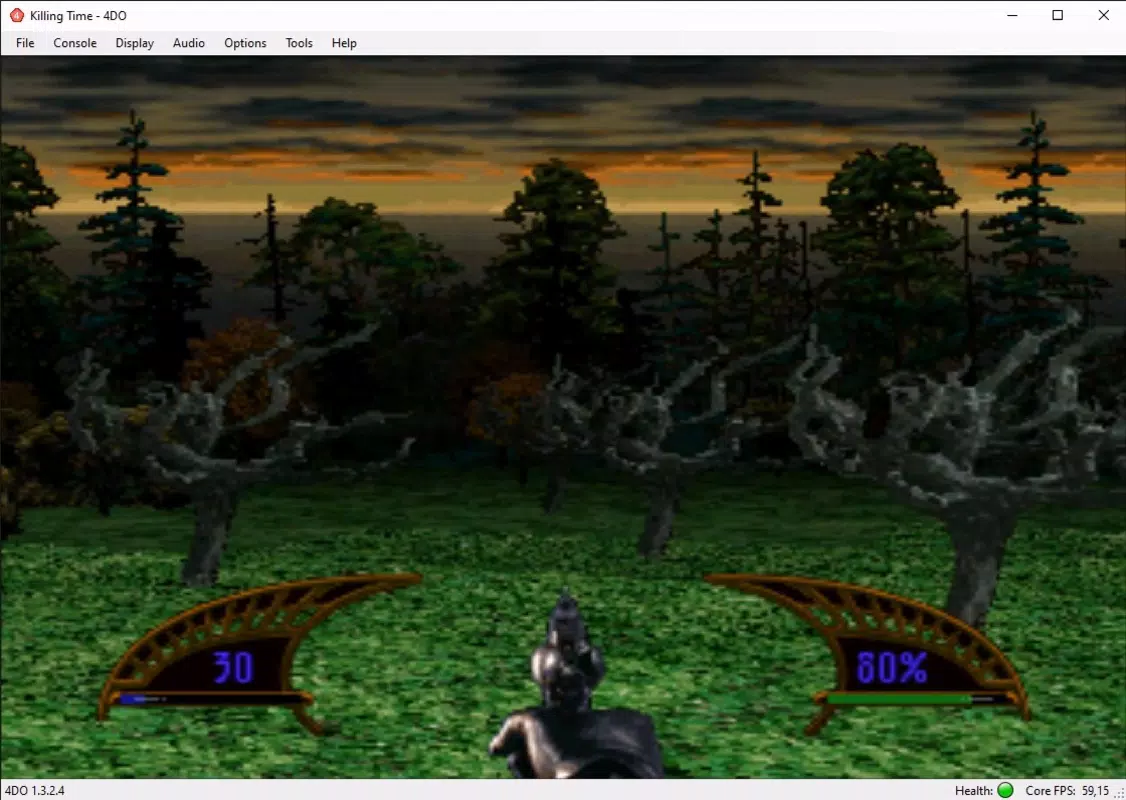1126x800 pixels.
Task: Open the Help menu
Action: click(344, 43)
